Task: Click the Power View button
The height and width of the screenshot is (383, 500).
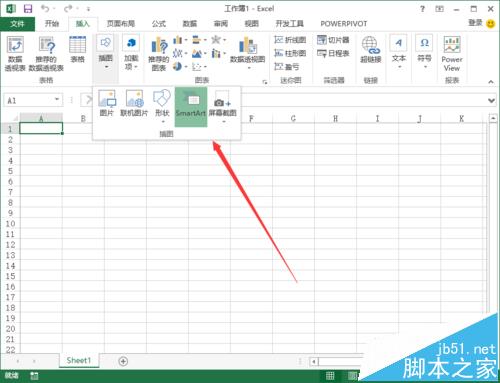Action: [x=452, y=54]
